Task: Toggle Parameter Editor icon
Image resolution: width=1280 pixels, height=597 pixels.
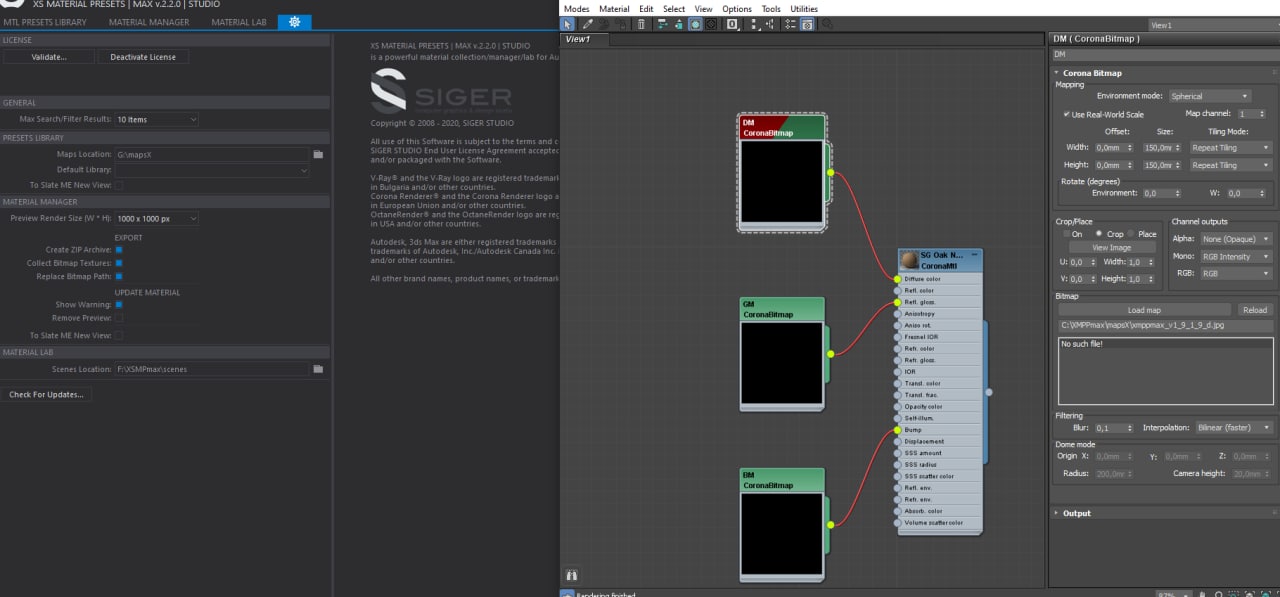Action: [x=807, y=24]
